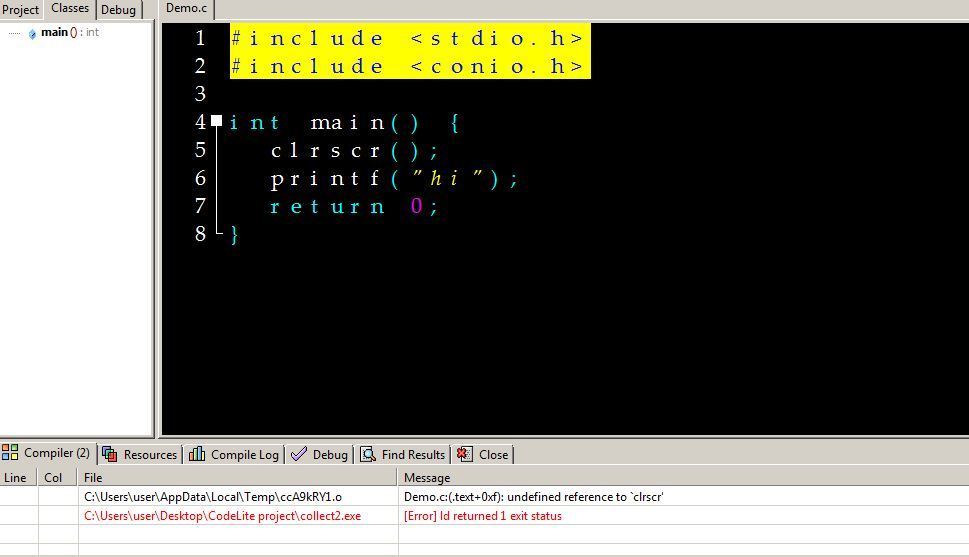Click the File column header

[93, 478]
